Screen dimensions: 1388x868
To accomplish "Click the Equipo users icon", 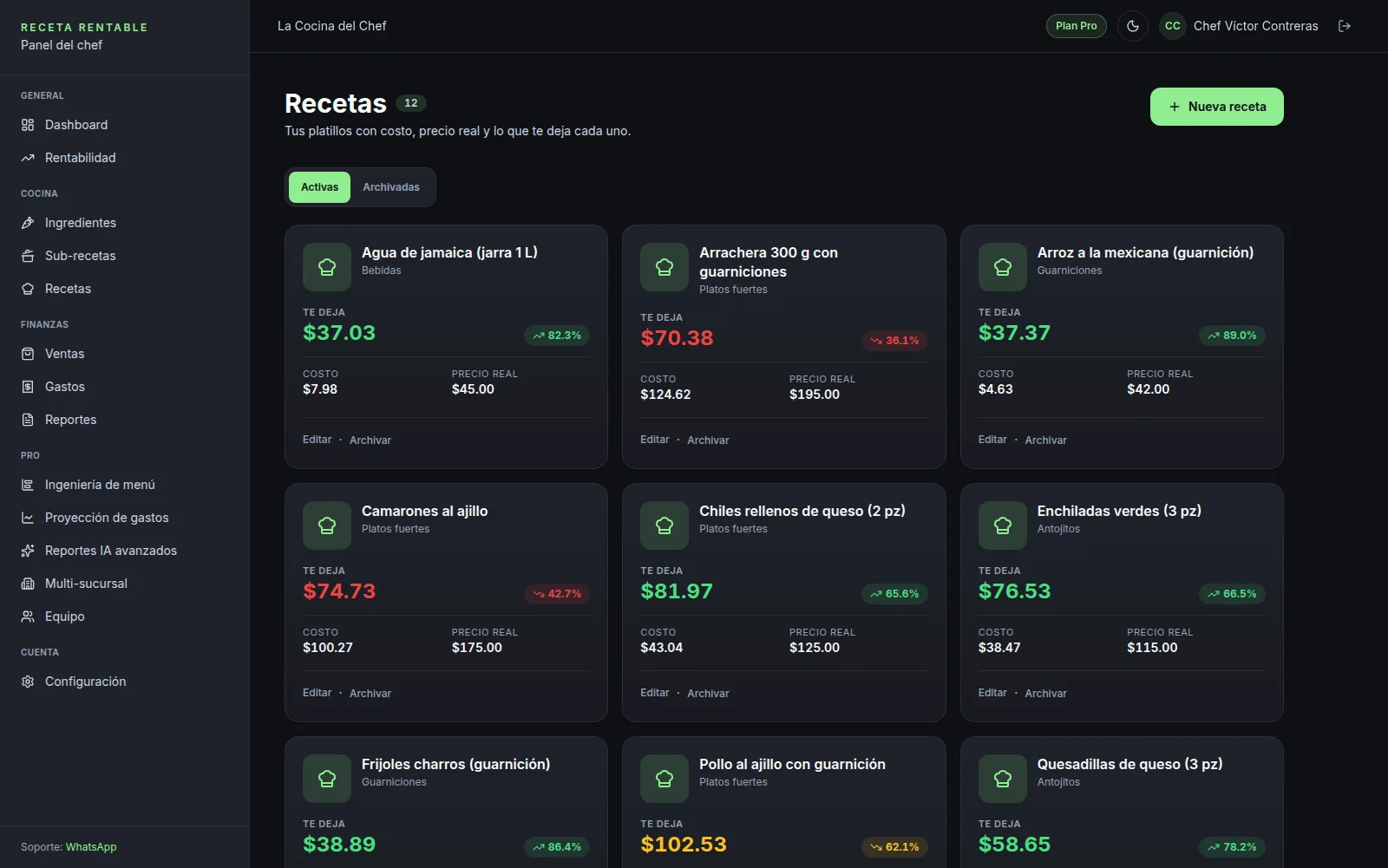I will [x=28, y=617].
